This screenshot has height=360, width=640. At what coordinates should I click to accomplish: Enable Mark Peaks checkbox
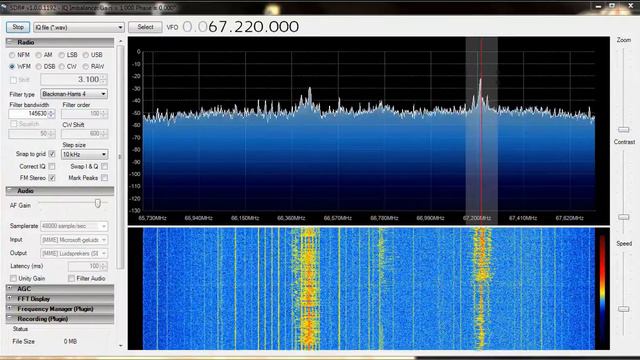104,178
